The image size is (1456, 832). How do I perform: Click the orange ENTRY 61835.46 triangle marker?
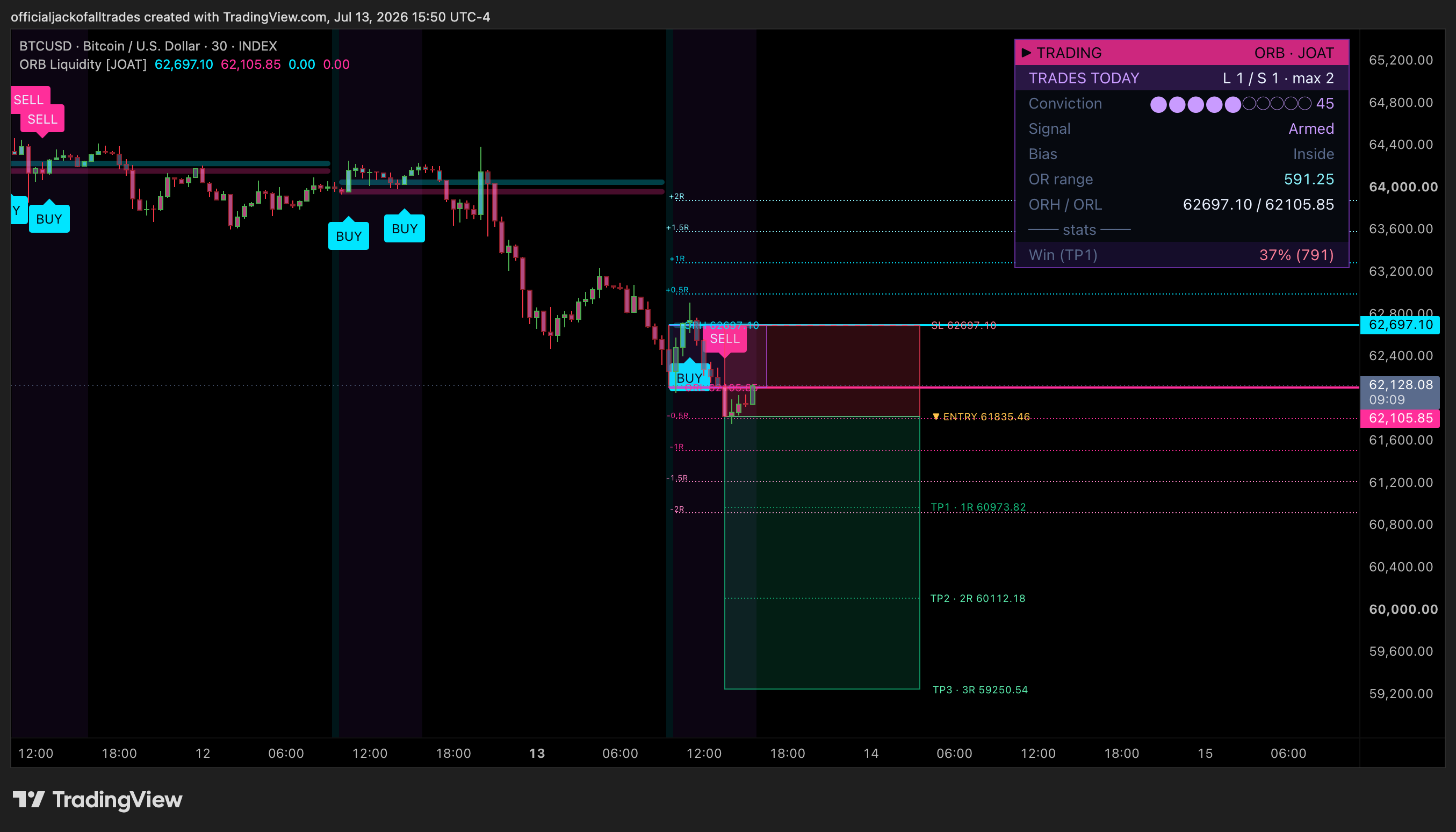pyautogui.click(x=935, y=417)
